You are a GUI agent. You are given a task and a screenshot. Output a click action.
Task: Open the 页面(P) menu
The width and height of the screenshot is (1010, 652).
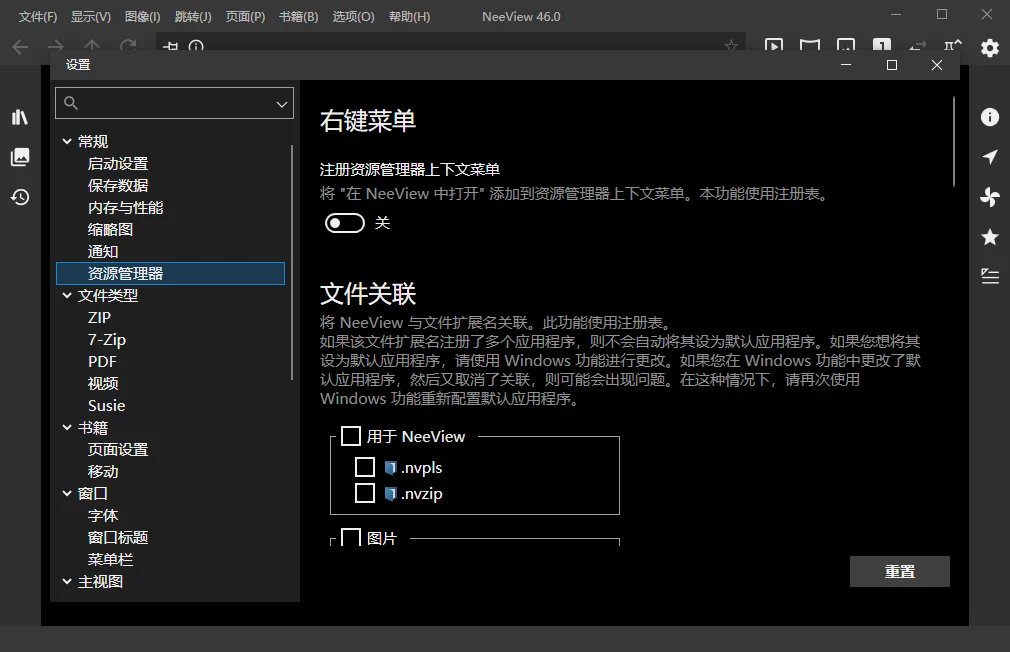245,17
